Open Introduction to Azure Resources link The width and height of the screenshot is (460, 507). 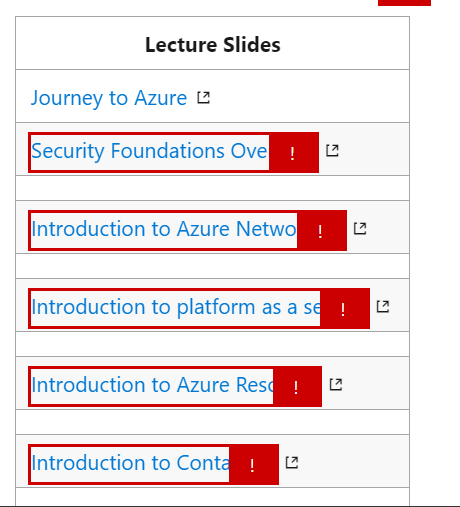(x=152, y=385)
